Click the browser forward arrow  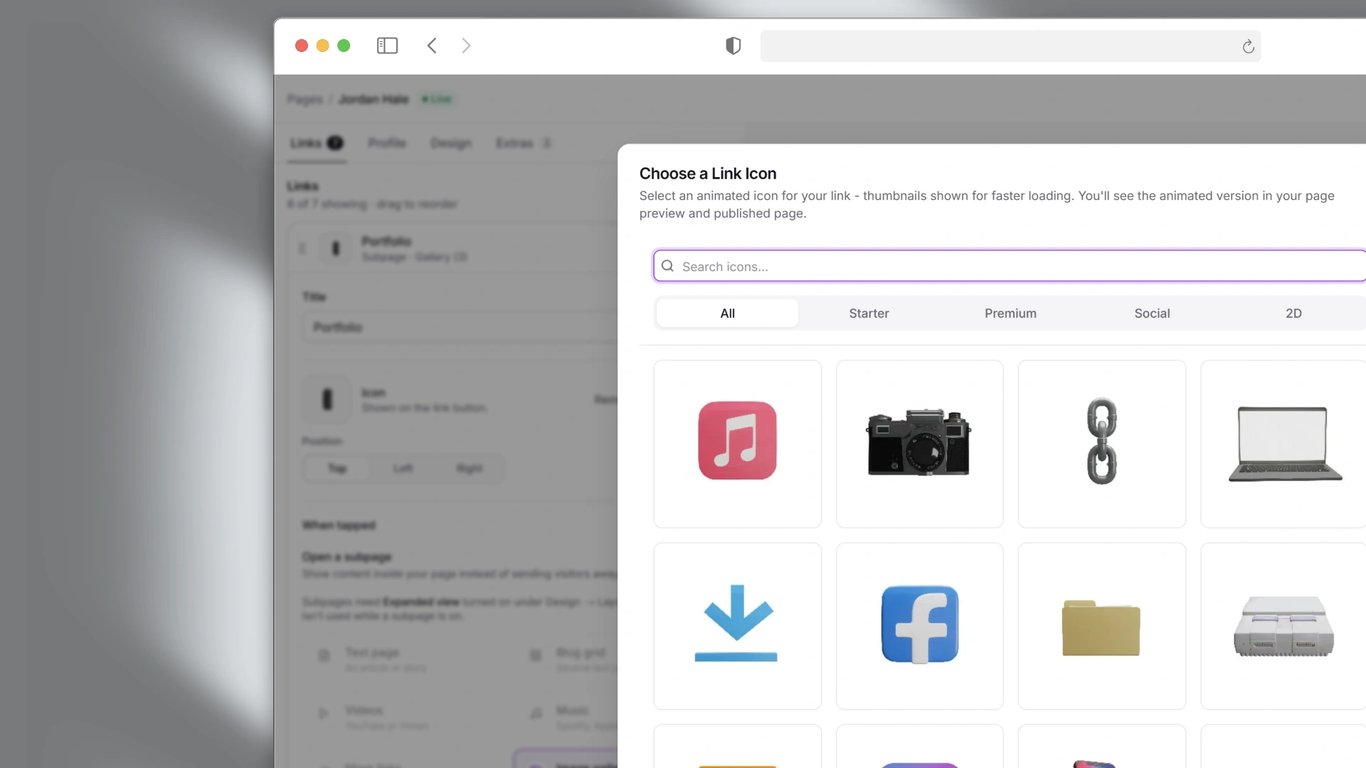466,46
